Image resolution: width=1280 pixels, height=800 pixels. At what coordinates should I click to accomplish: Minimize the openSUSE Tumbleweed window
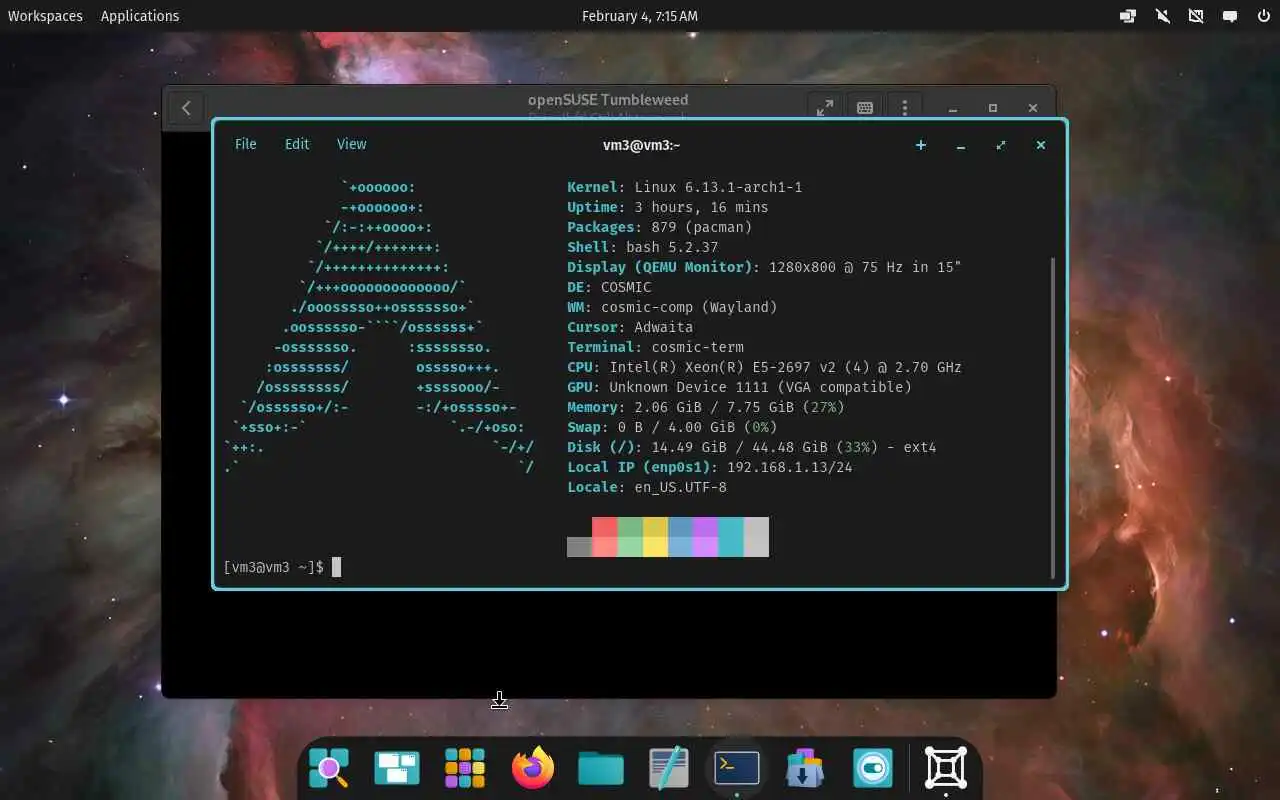pyautogui.click(x=953, y=108)
